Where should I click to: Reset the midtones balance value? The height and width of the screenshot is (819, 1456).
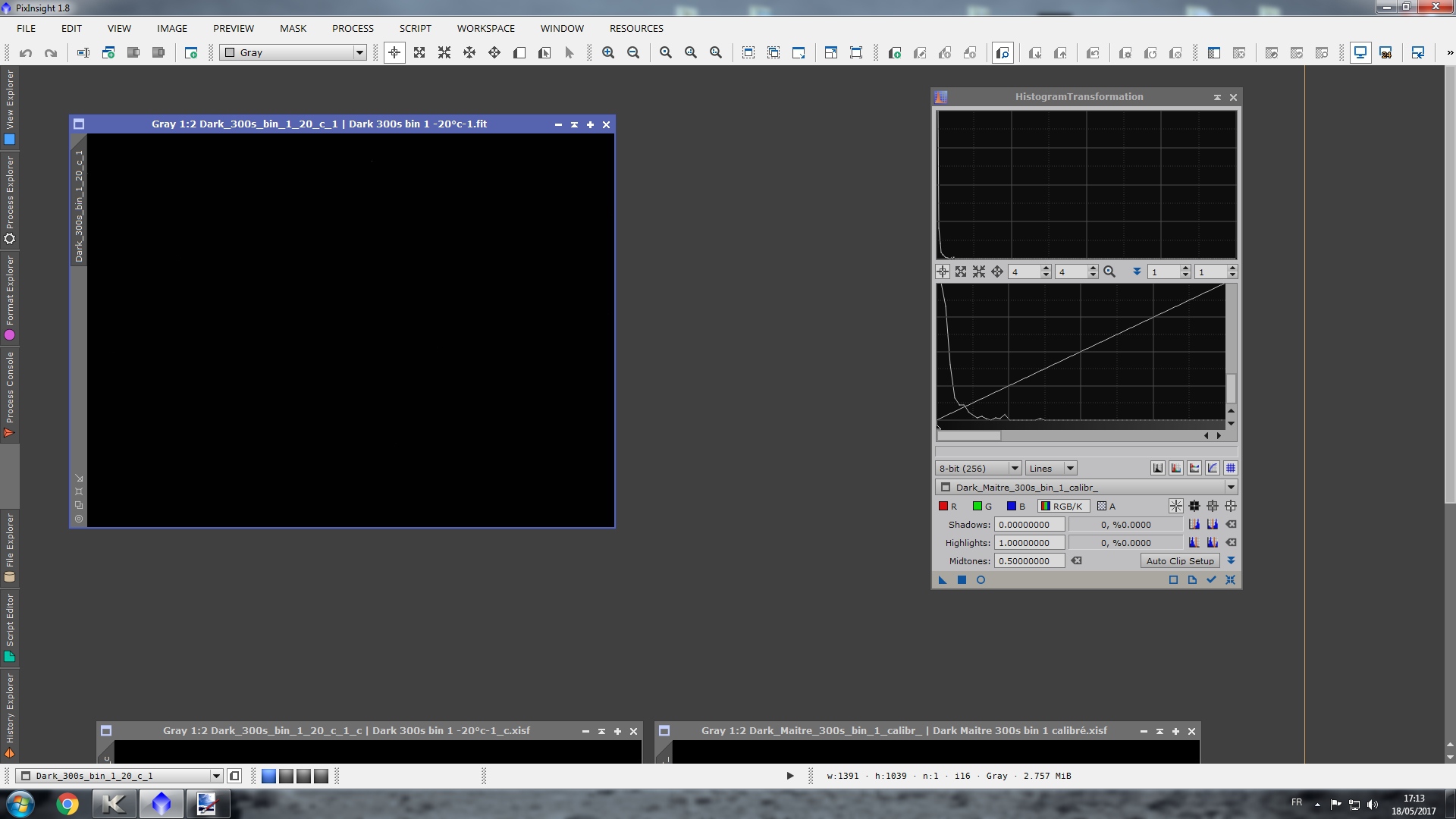1076,561
